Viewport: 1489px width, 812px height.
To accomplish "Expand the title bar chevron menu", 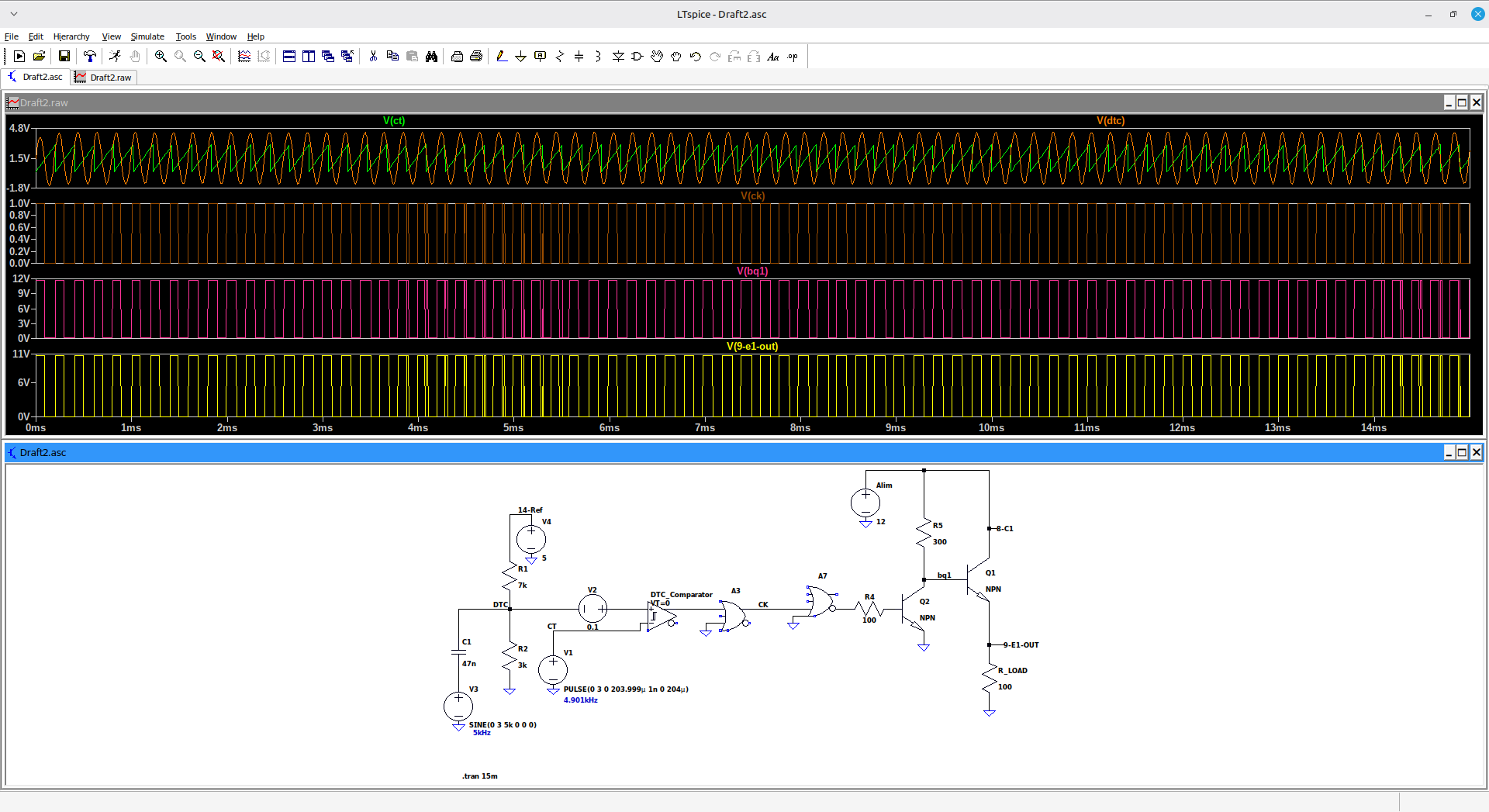I will [x=14, y=14].
